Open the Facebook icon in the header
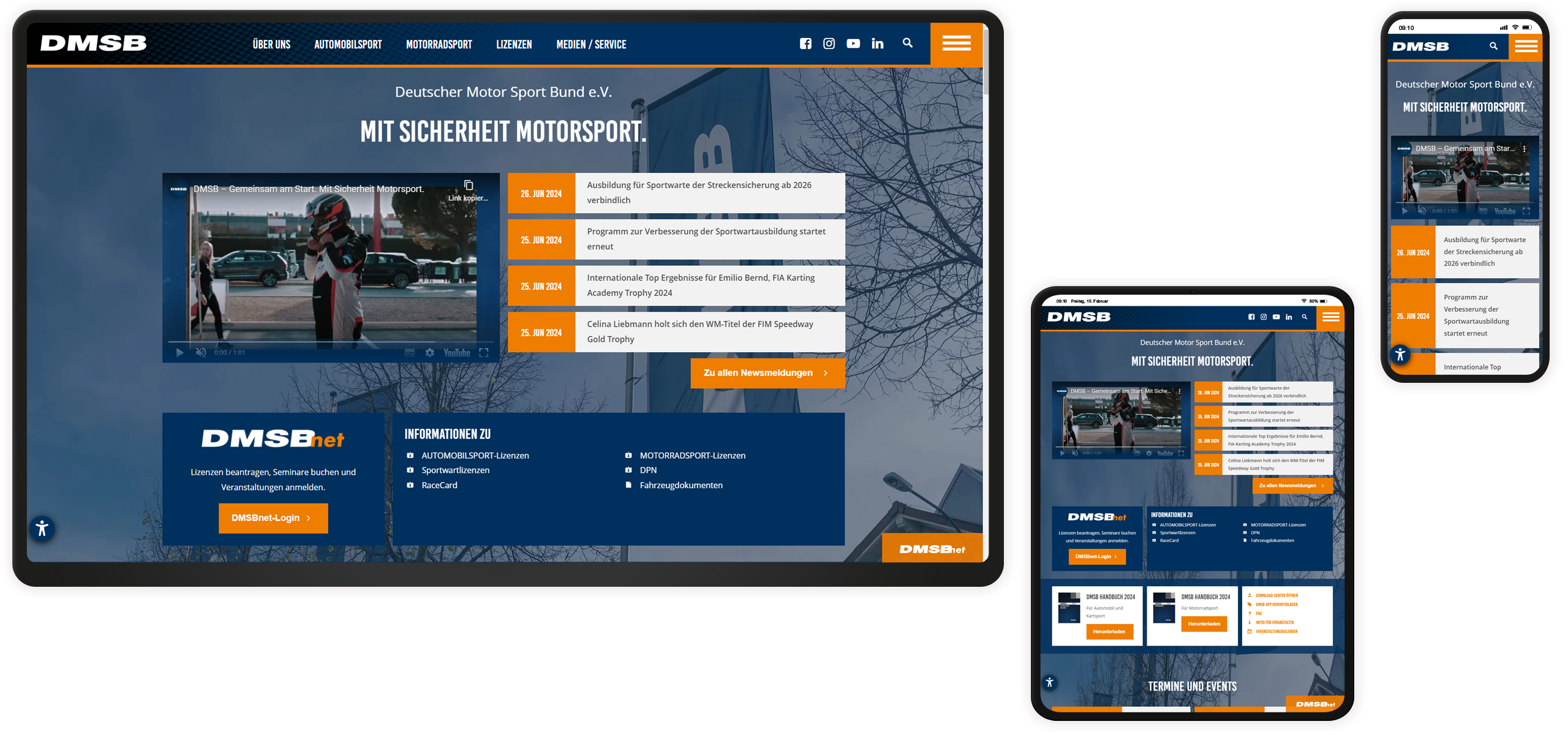This screenshot has height=735, width=1568. click(x=807, y=43)
